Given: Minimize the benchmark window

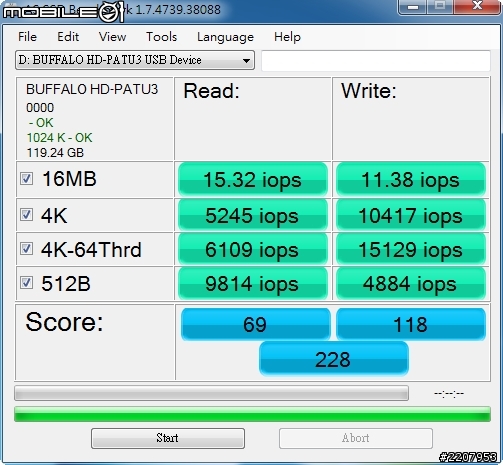Looking at the screenshot, I should (x=413, y=7).
